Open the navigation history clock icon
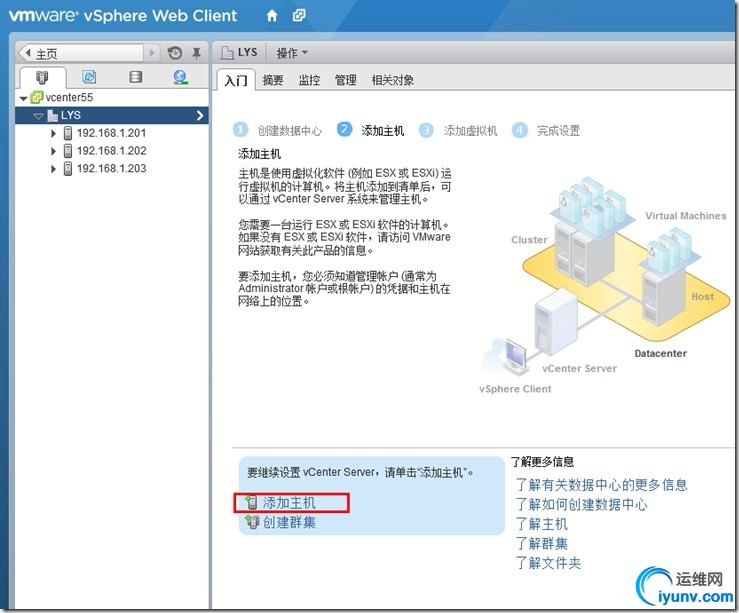This screenshot has width=739, height=613. [x=175, y=53]
